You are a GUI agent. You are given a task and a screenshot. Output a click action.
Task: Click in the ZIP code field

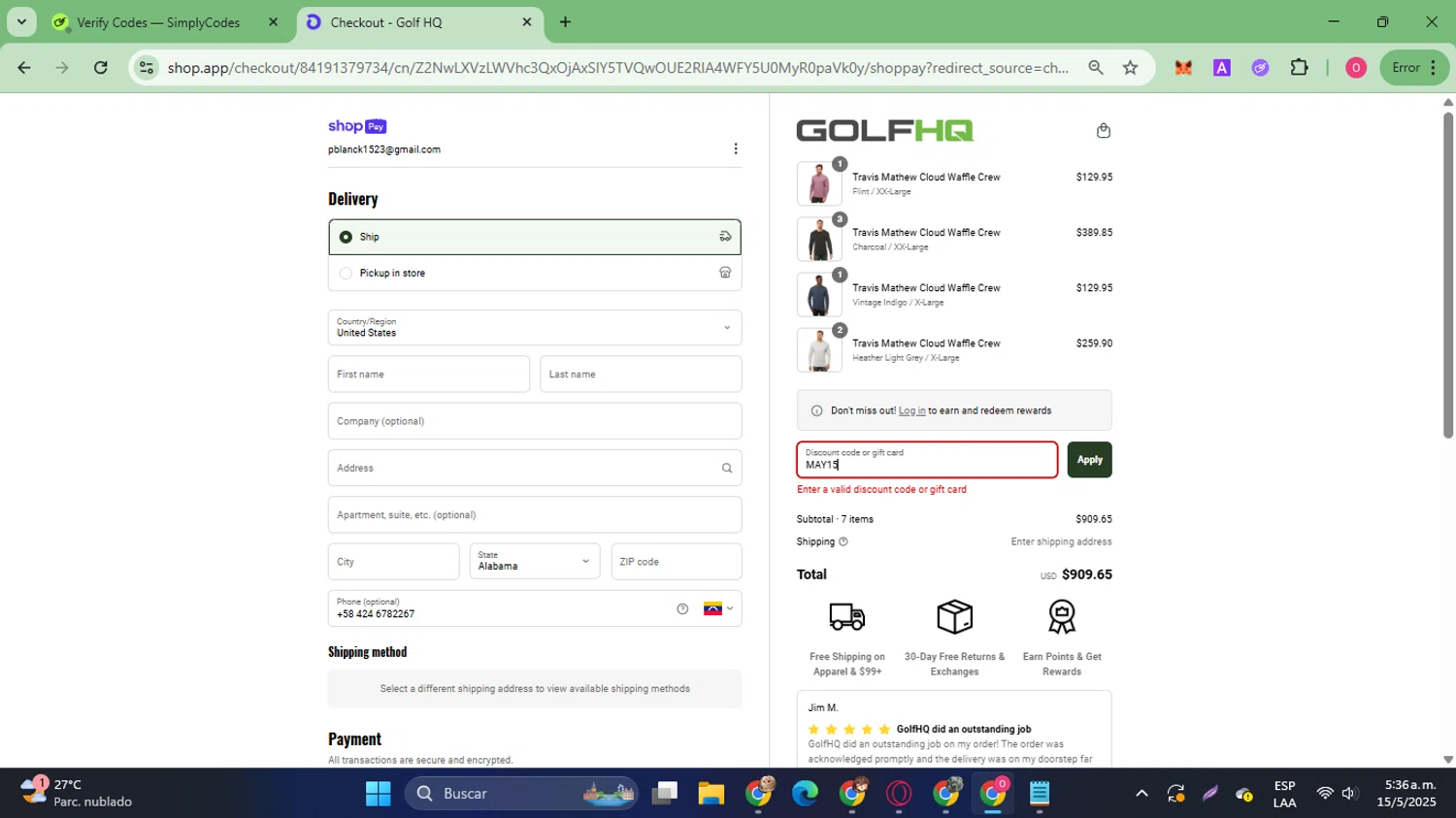coord(677,562)
